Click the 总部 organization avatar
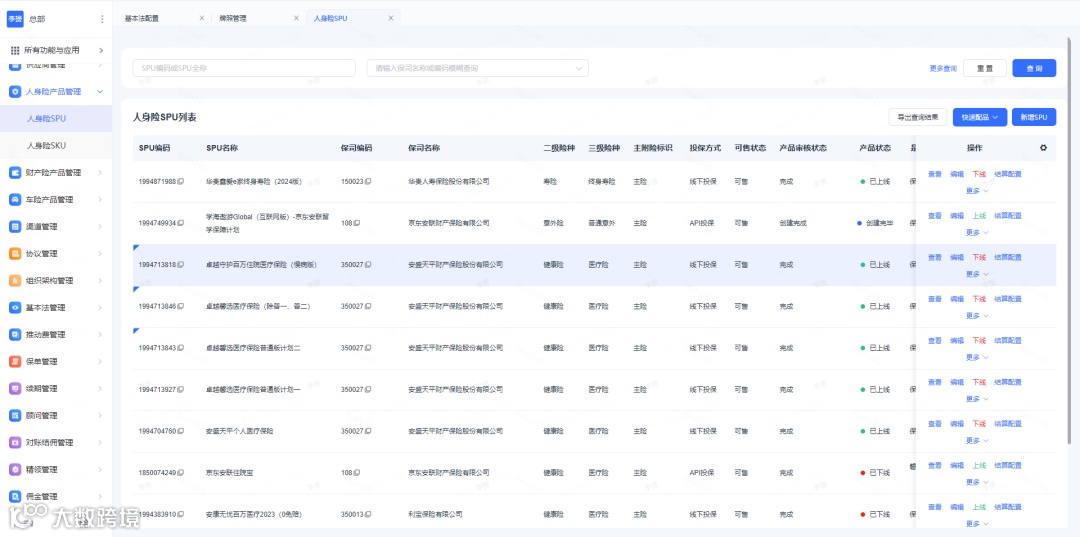This screenshot has width=1080, height=537. (15, 19)
